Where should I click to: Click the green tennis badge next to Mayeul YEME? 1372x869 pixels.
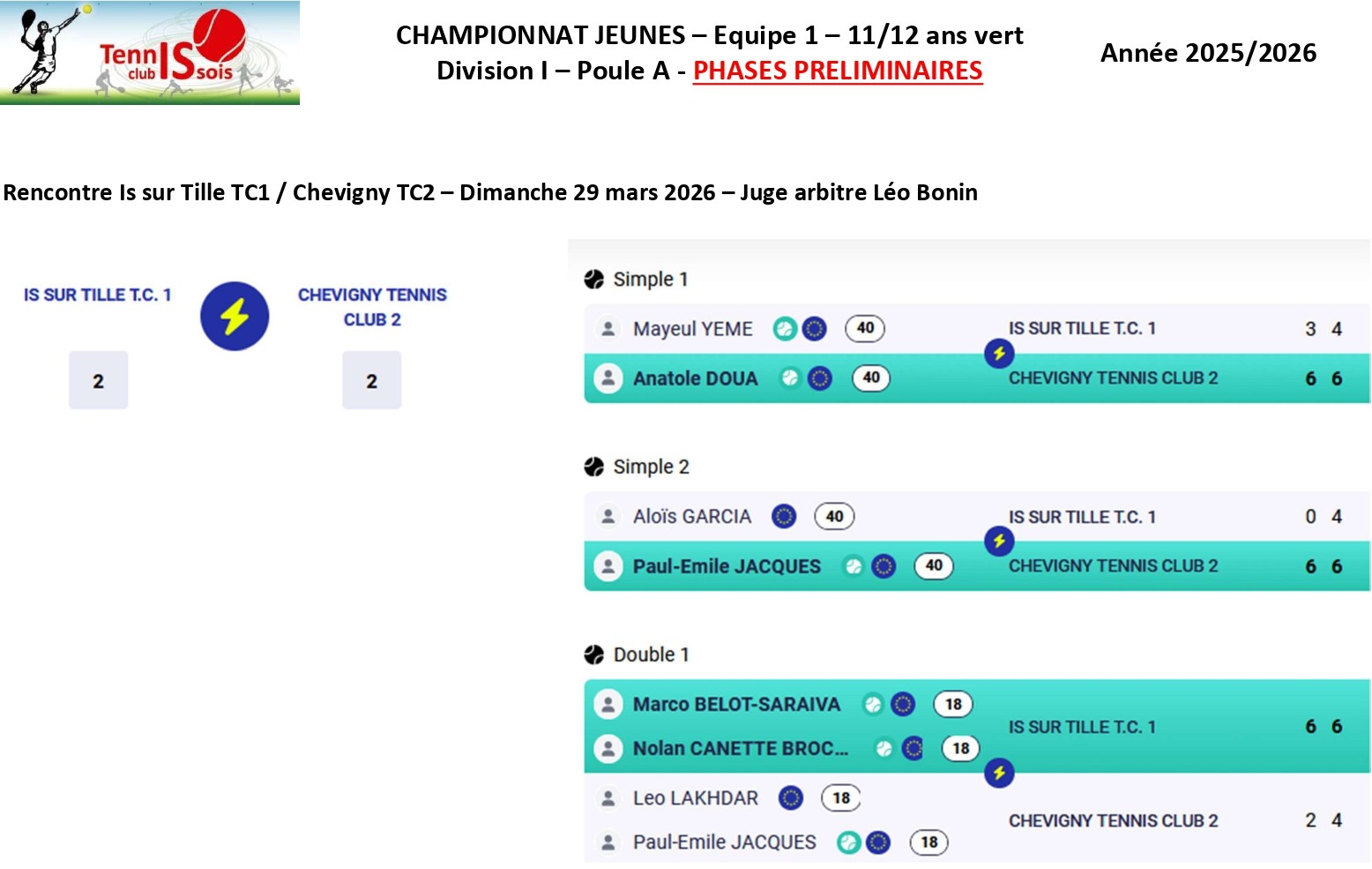784,329
